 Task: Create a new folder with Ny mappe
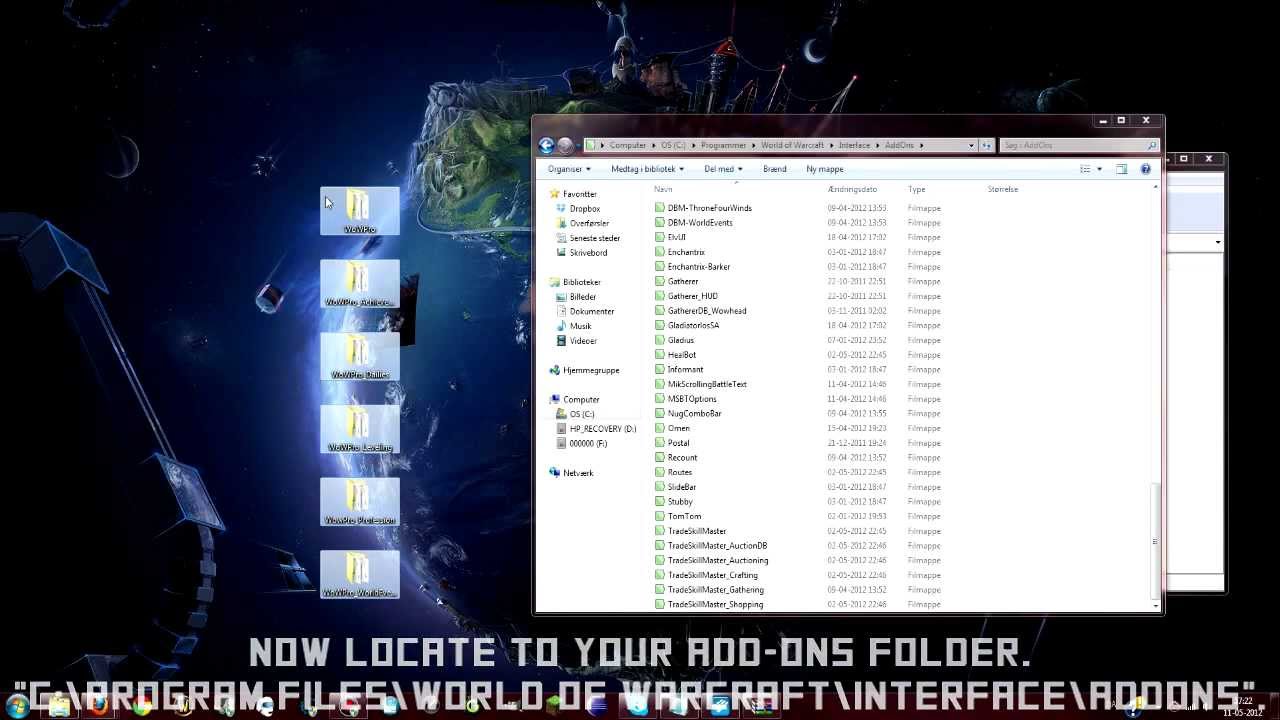click(x=825, y=169)
